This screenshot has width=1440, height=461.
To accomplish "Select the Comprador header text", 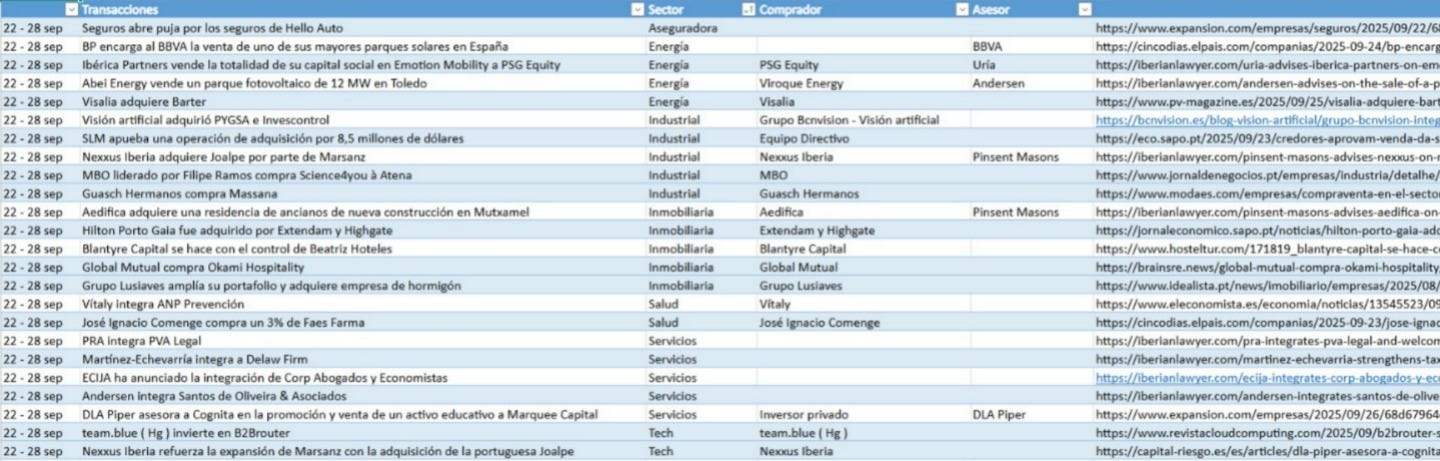I will (x=790, y=9).
